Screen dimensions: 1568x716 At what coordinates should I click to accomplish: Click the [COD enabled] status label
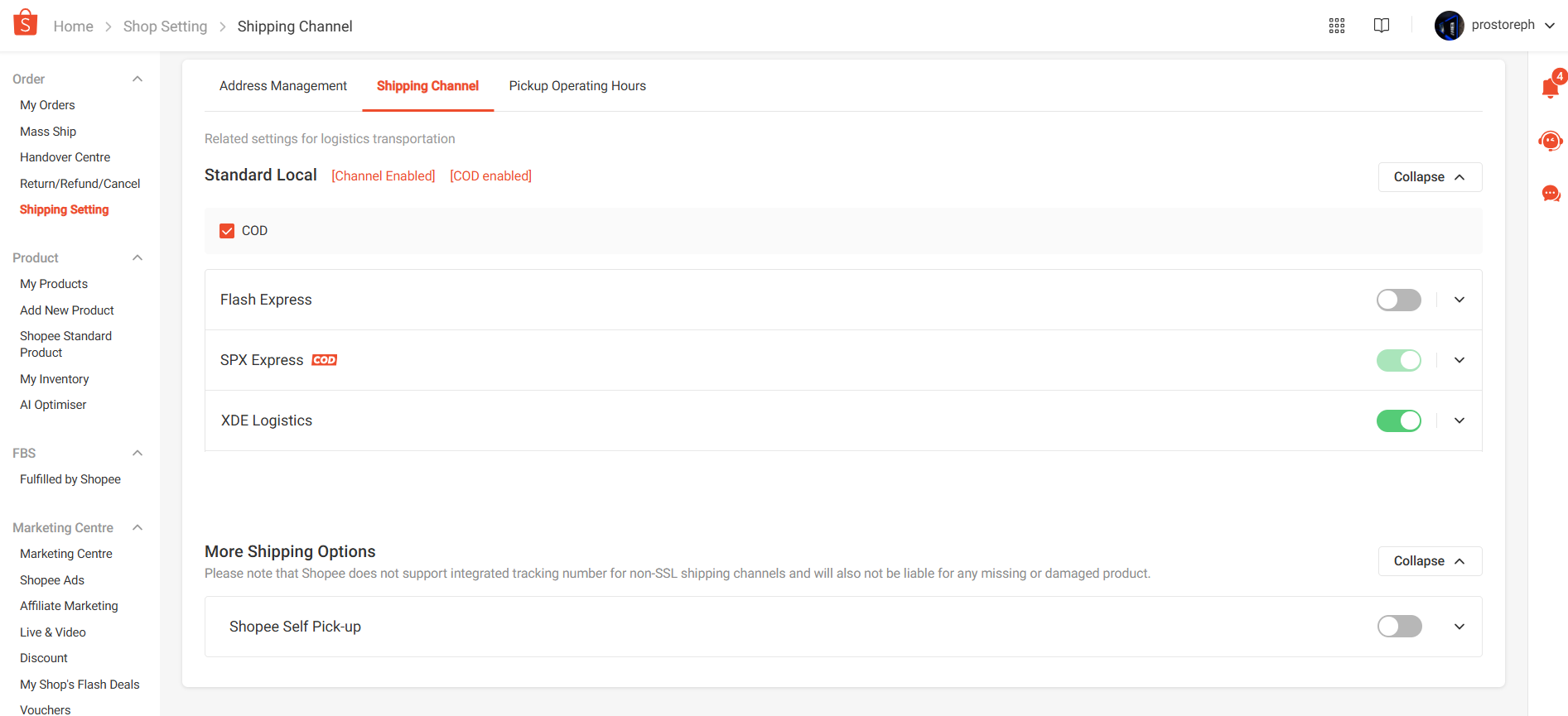[x=491, y=175]
